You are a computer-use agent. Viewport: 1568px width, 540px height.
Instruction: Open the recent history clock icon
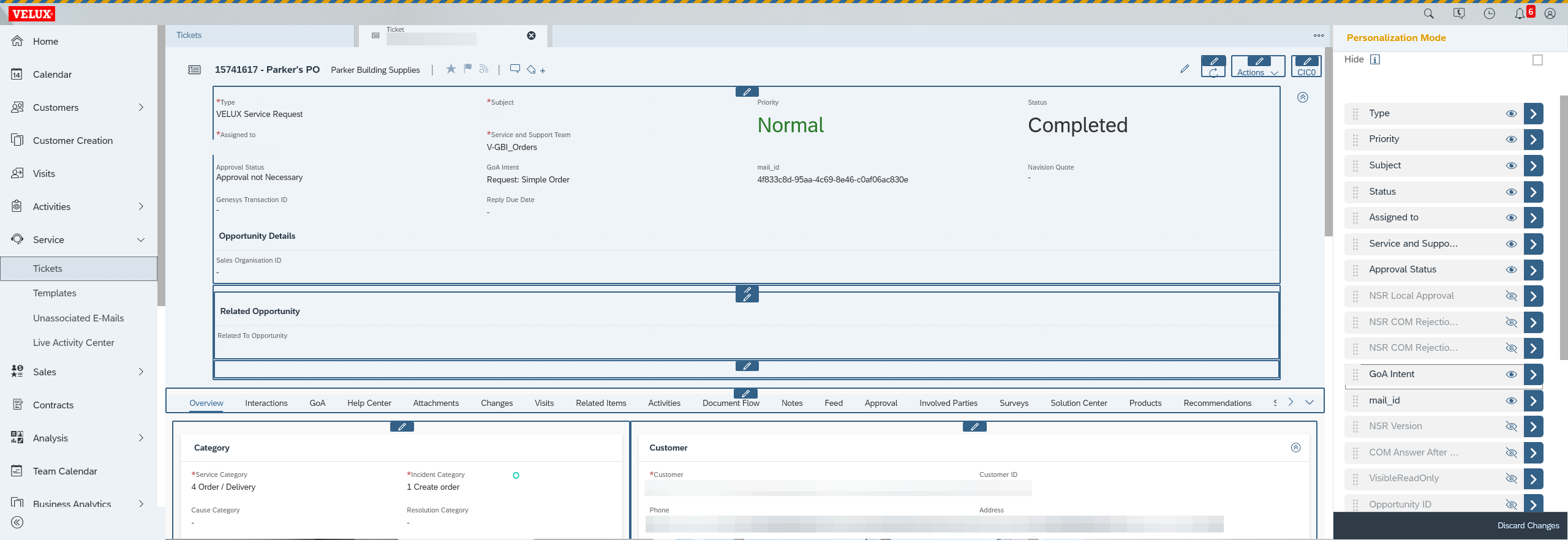click(1490, 13)
